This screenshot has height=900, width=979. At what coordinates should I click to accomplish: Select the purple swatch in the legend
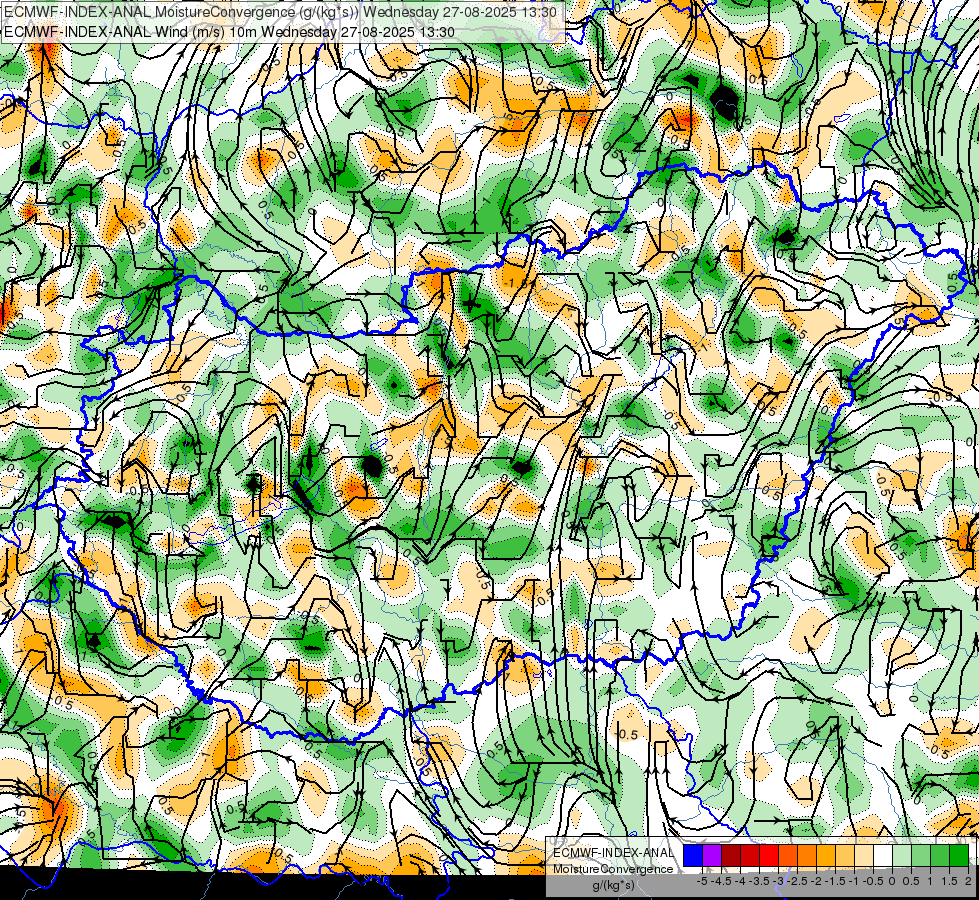tap(712, 855)
